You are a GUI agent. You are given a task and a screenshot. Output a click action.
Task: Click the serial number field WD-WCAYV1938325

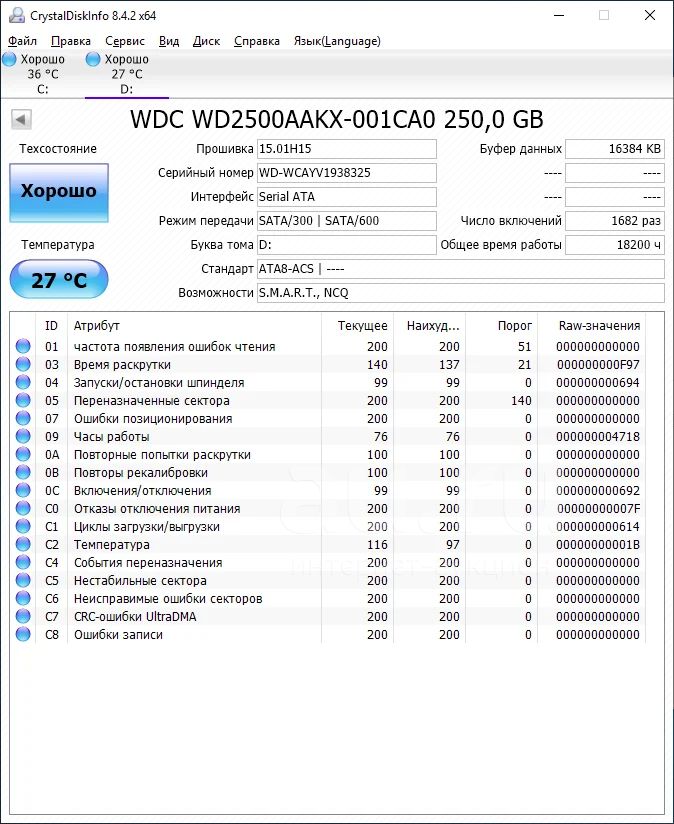[x=347, y=173]
